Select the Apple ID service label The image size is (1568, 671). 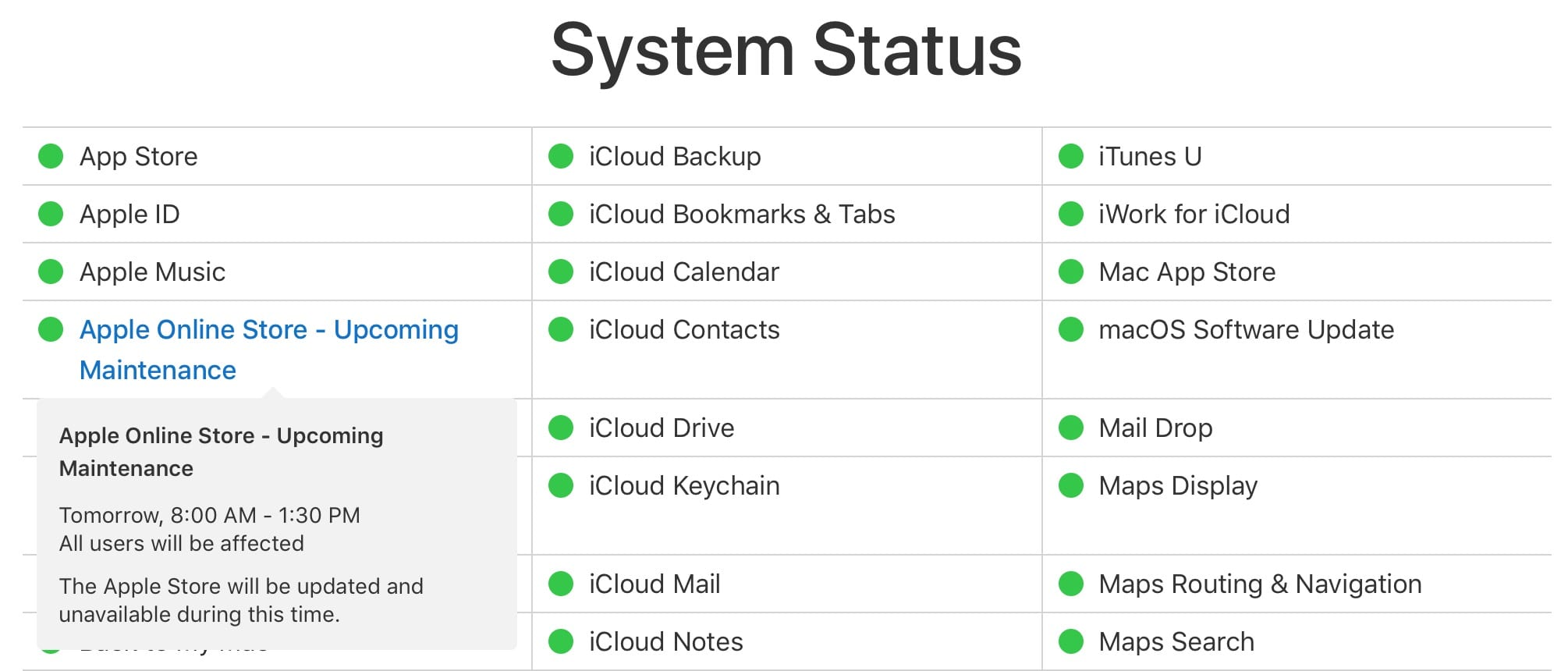click(129, 215)
